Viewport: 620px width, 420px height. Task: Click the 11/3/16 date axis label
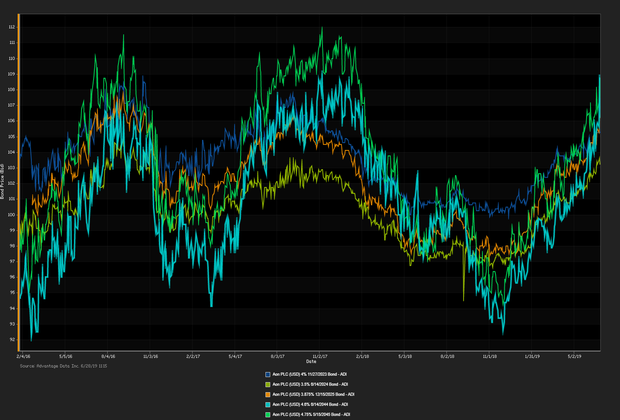click(x=150, y=356)
